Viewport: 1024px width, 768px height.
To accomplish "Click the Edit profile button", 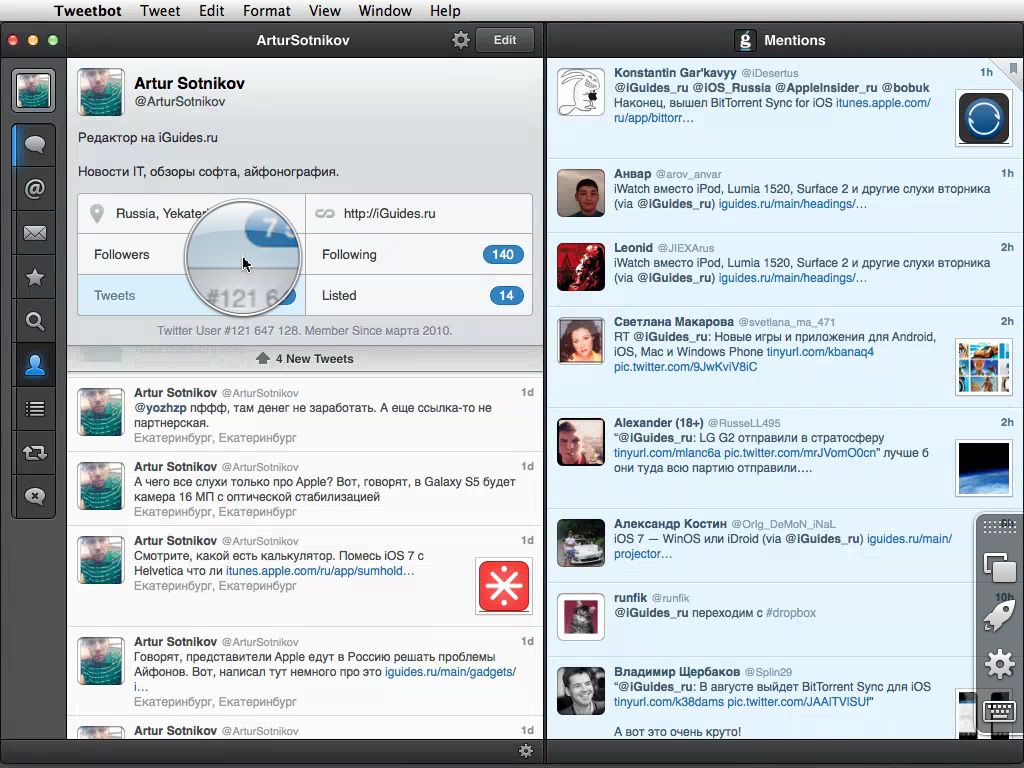I will 505,40.
